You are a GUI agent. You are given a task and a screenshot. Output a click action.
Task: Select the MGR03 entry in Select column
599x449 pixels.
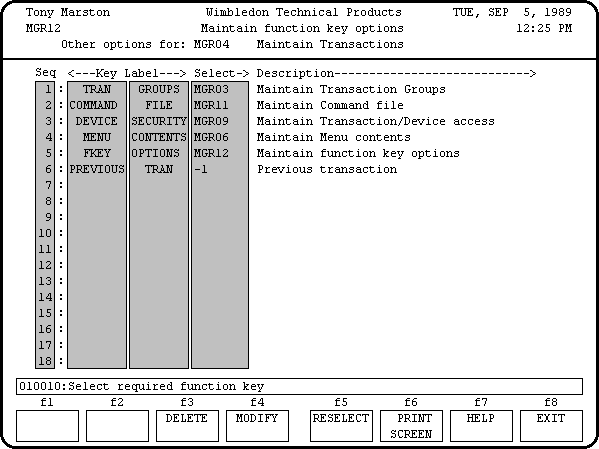220,89
